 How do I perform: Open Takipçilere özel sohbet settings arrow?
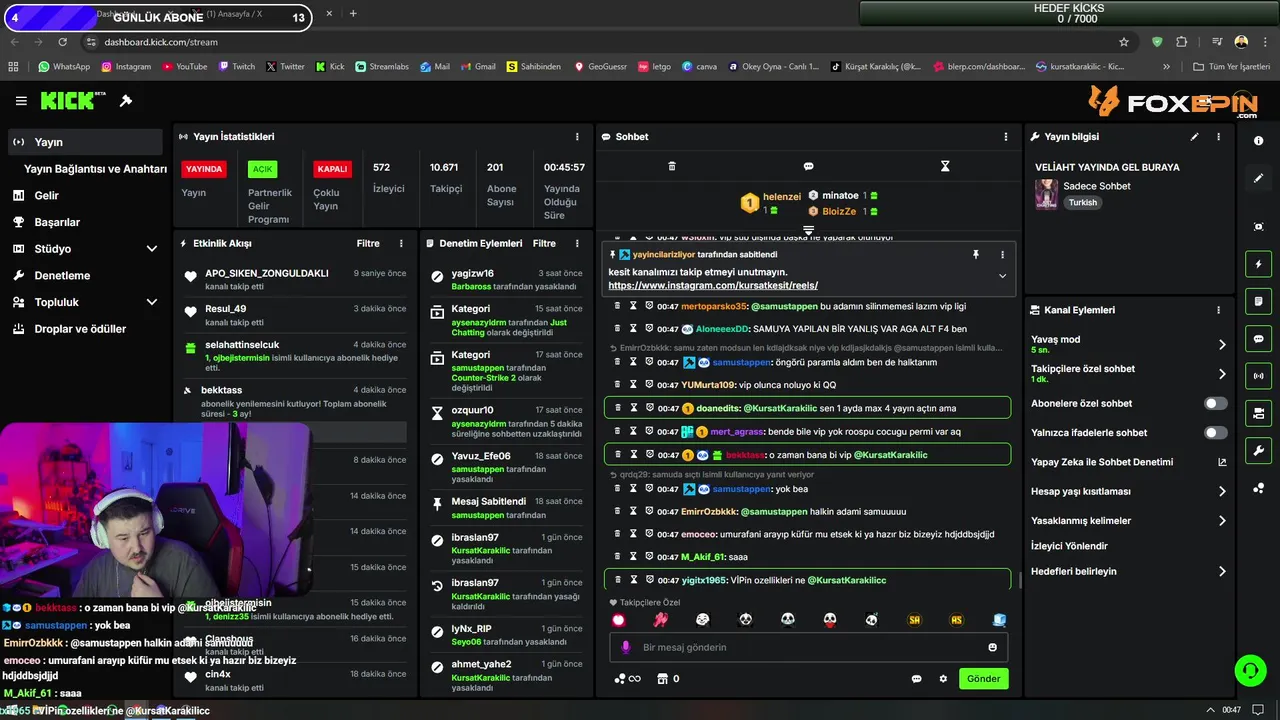pos(1221,374)
